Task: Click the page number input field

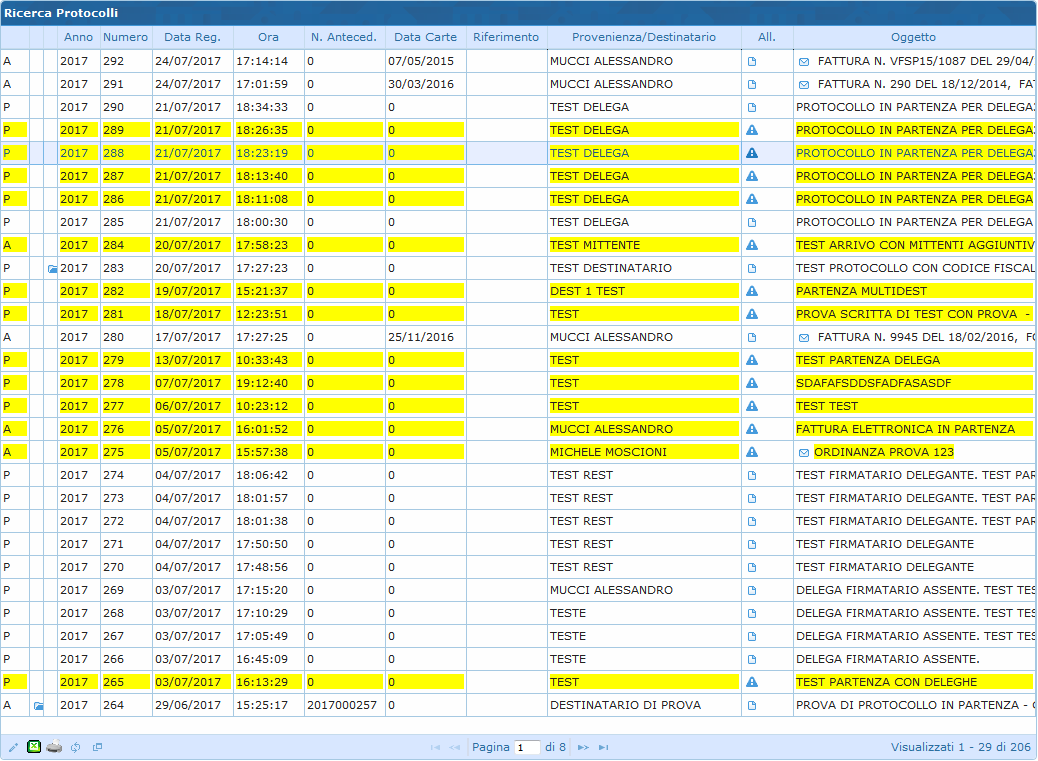Action: [x=527, y=747]
